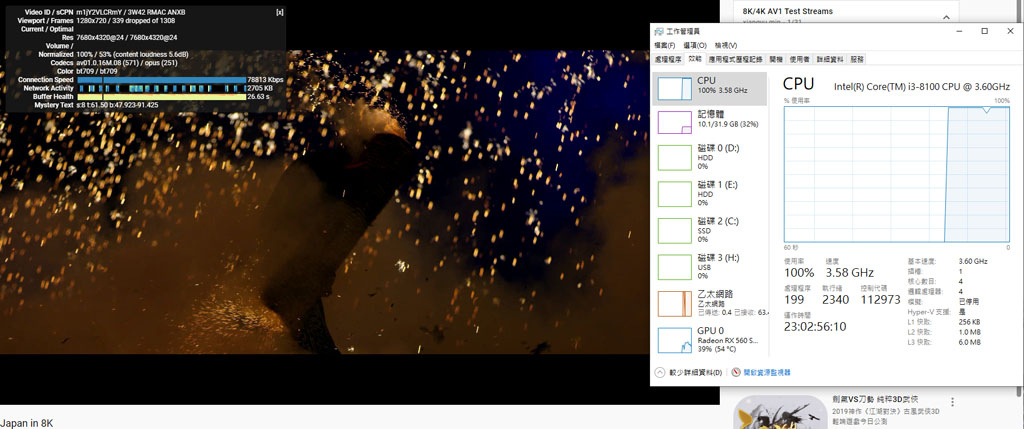
Task: Minimize the Task Manager window
Action: click(x=959, y=31)
